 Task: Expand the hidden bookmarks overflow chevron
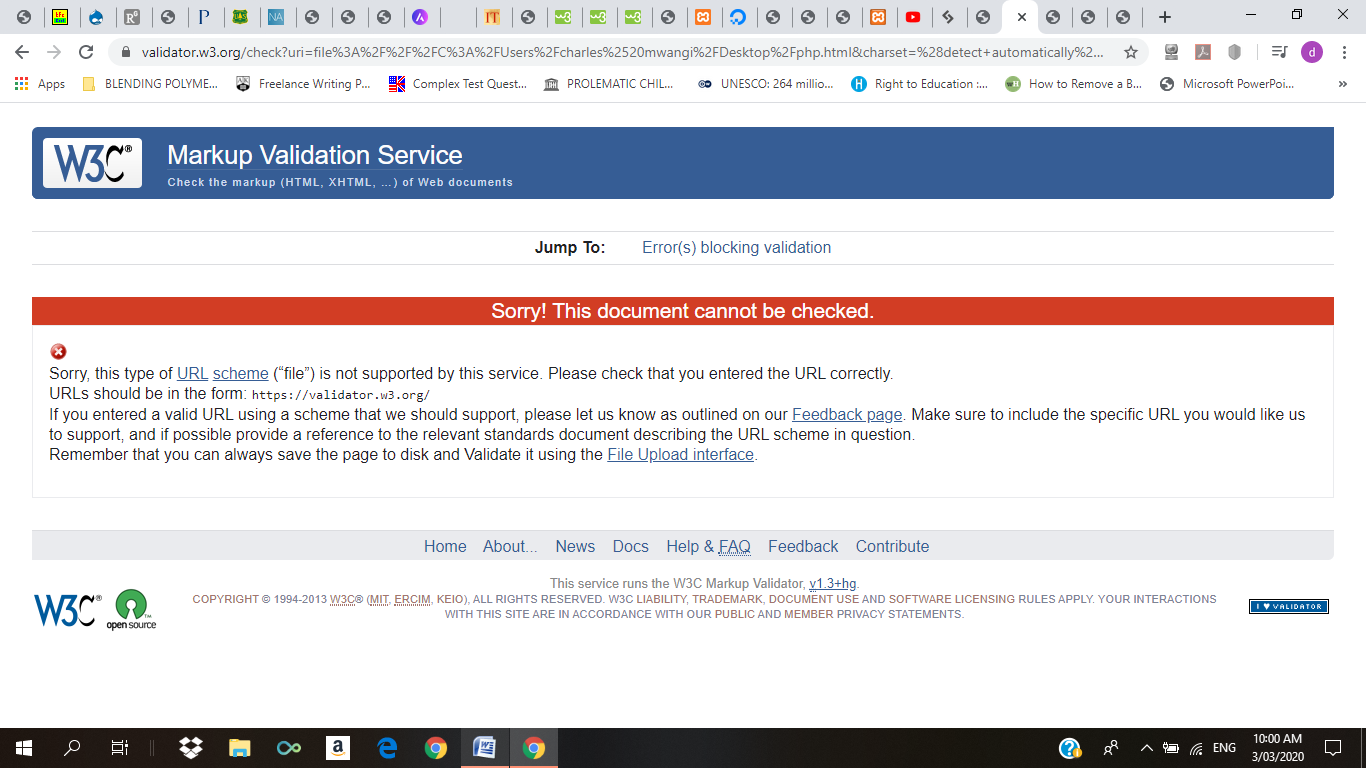[x=1342, y=84]
